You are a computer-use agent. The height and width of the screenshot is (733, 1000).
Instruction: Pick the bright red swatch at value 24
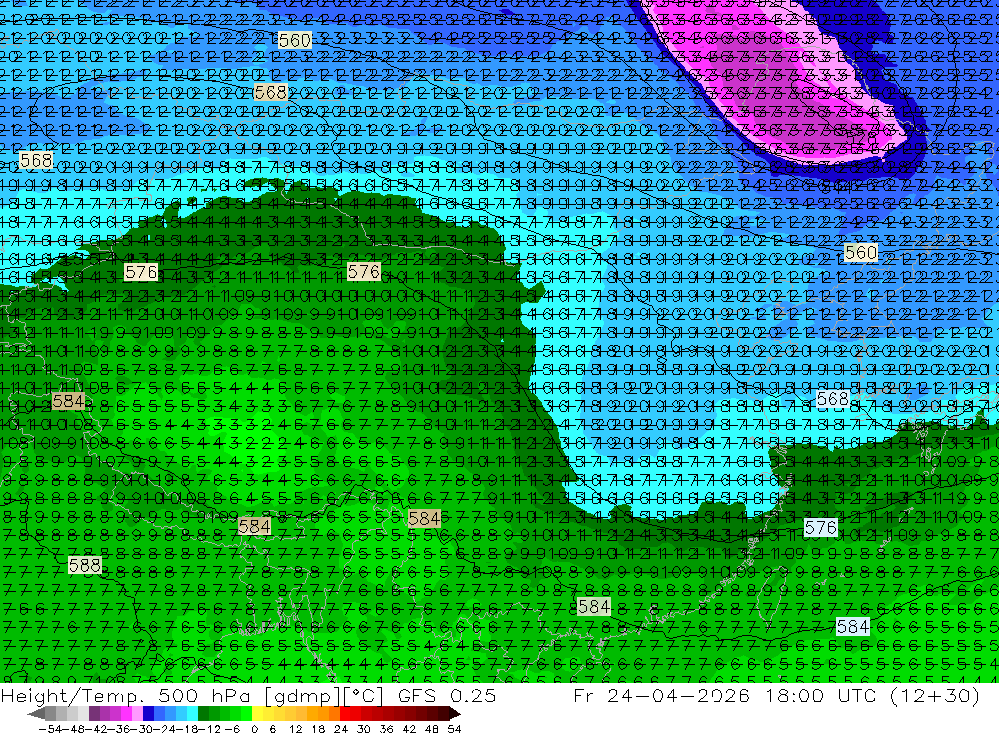click(345, 714)
